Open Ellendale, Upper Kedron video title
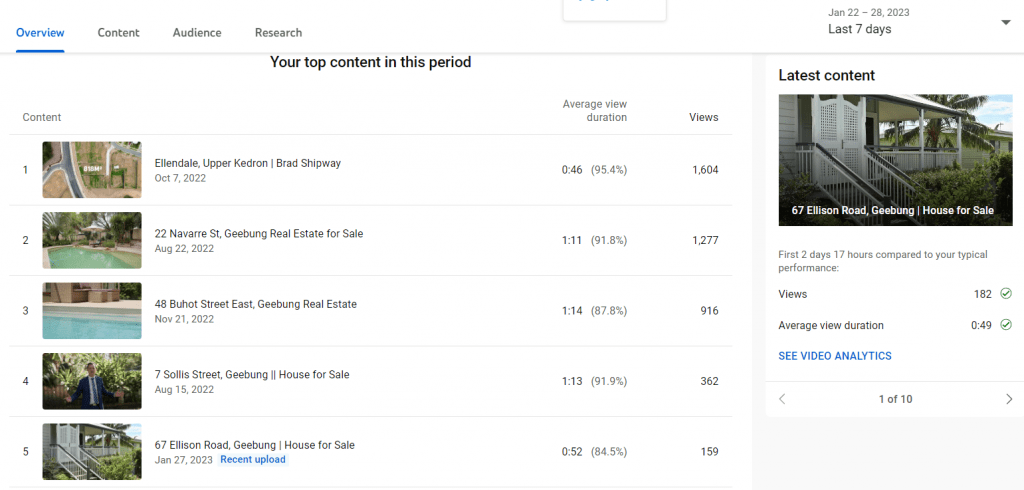Screen dimensions: 1024x490 248,163
